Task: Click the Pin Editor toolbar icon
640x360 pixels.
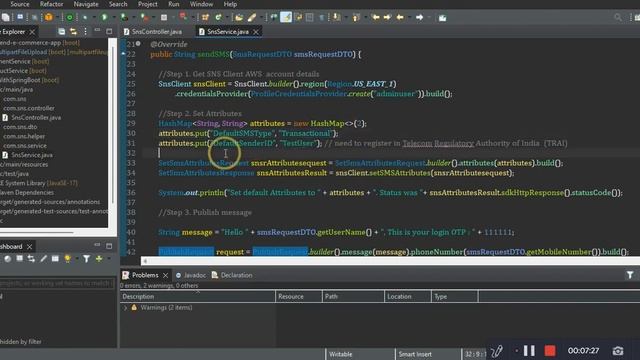Action: [442, 18]
